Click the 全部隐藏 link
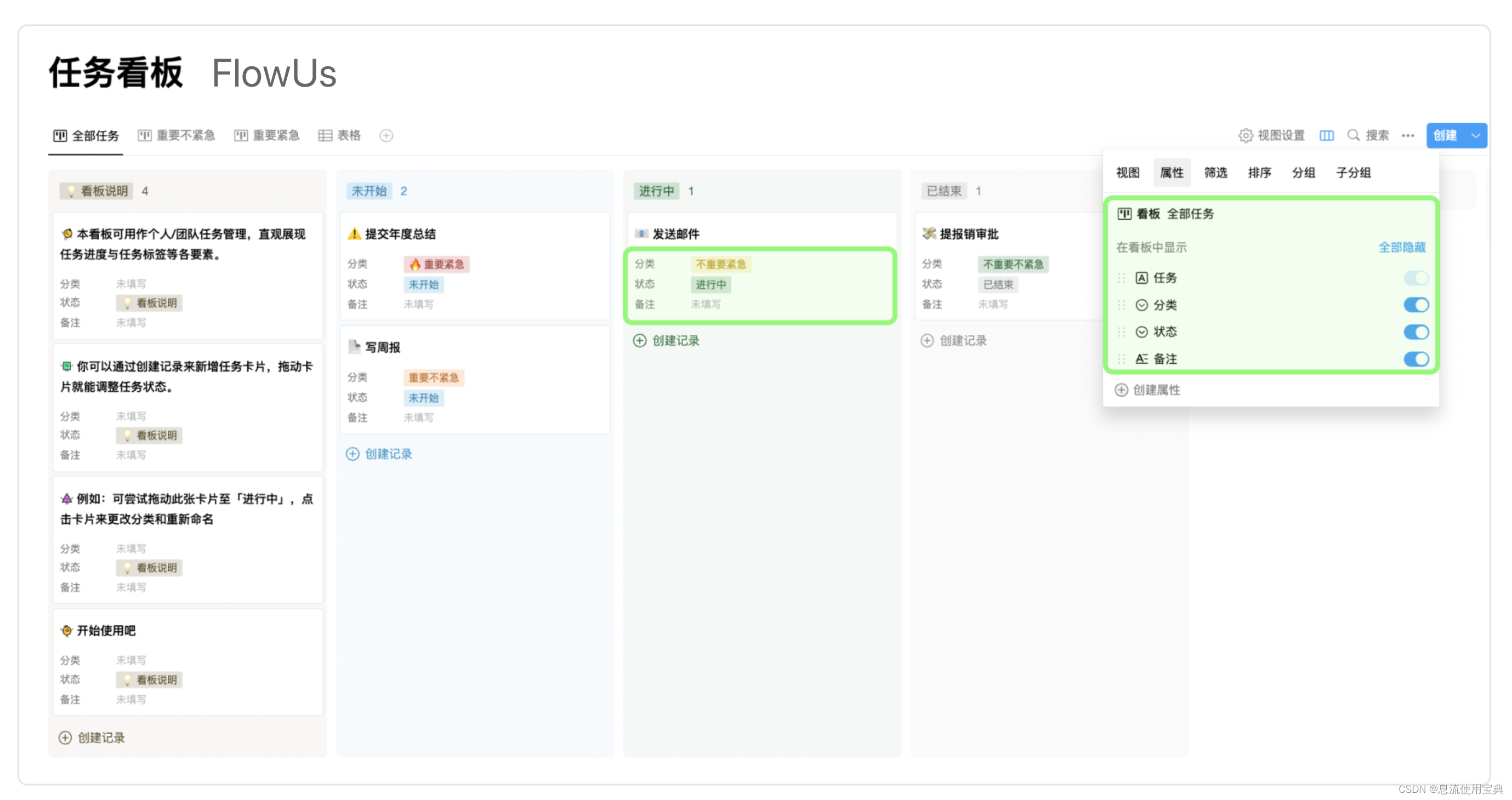The width and height of the screenshot is (1512, 800). [x=1401, y=248]
